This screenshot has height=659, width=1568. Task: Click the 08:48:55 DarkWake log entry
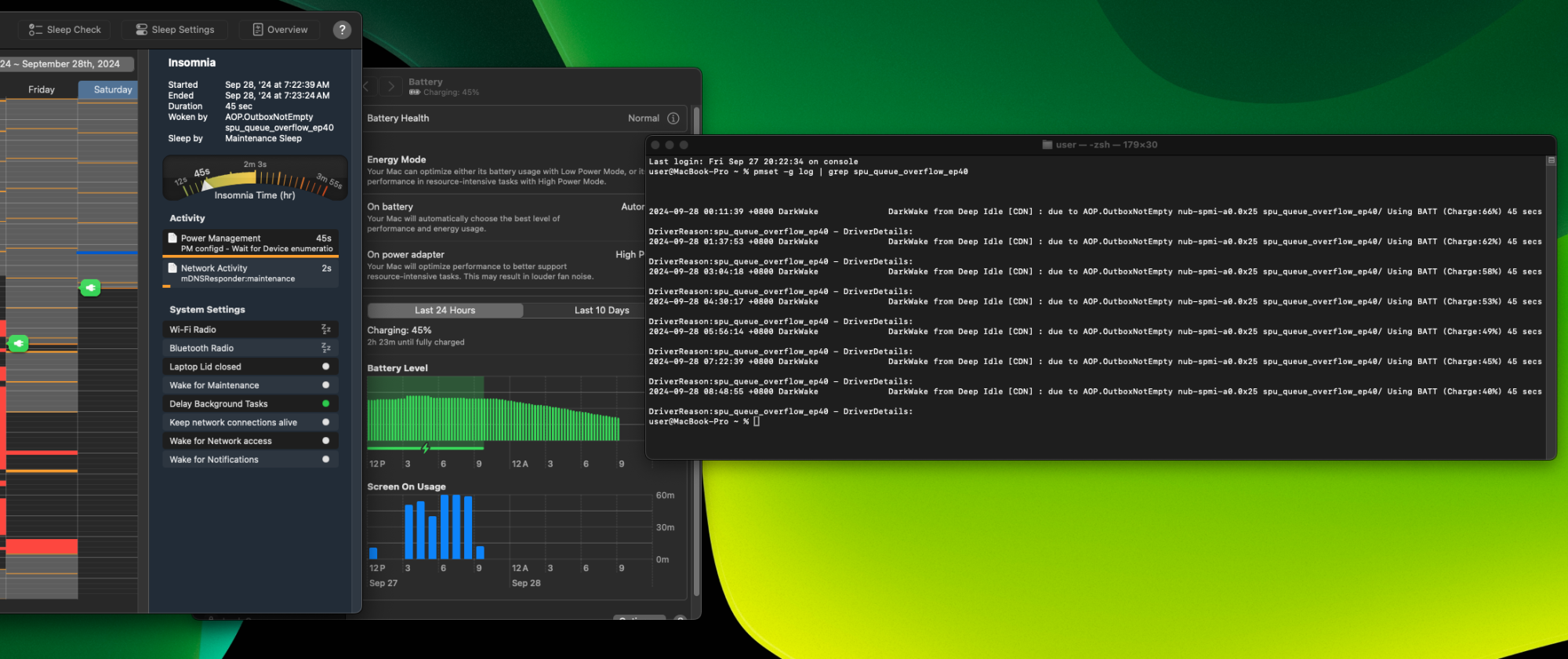click(x=1095, y=391)
